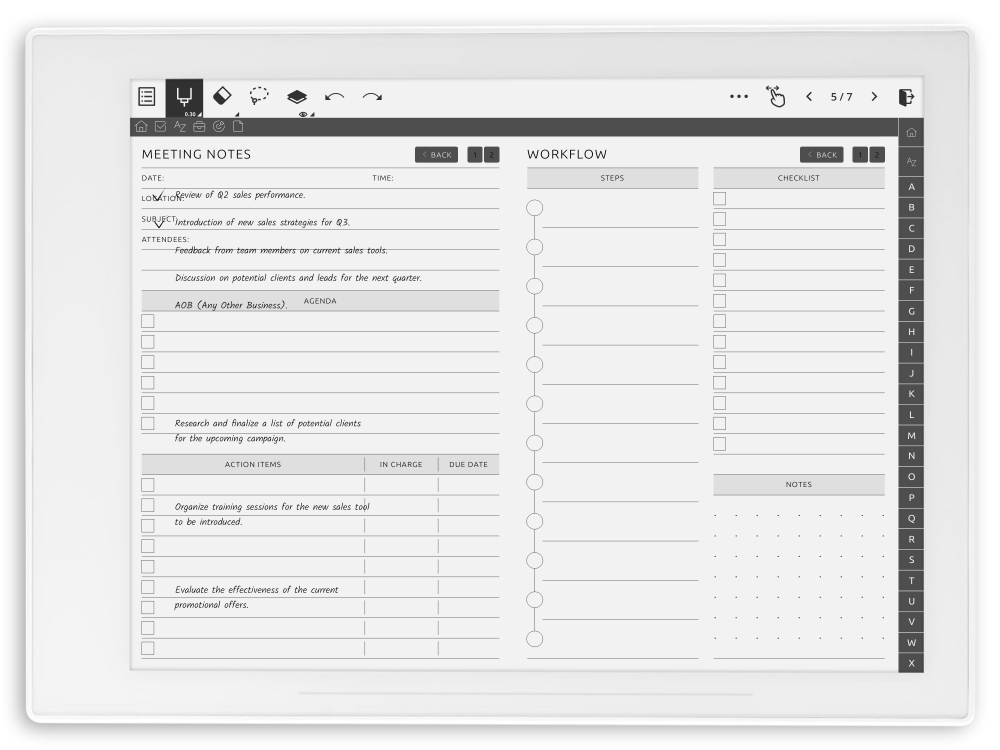Open the notebook contents list icon

146,95
